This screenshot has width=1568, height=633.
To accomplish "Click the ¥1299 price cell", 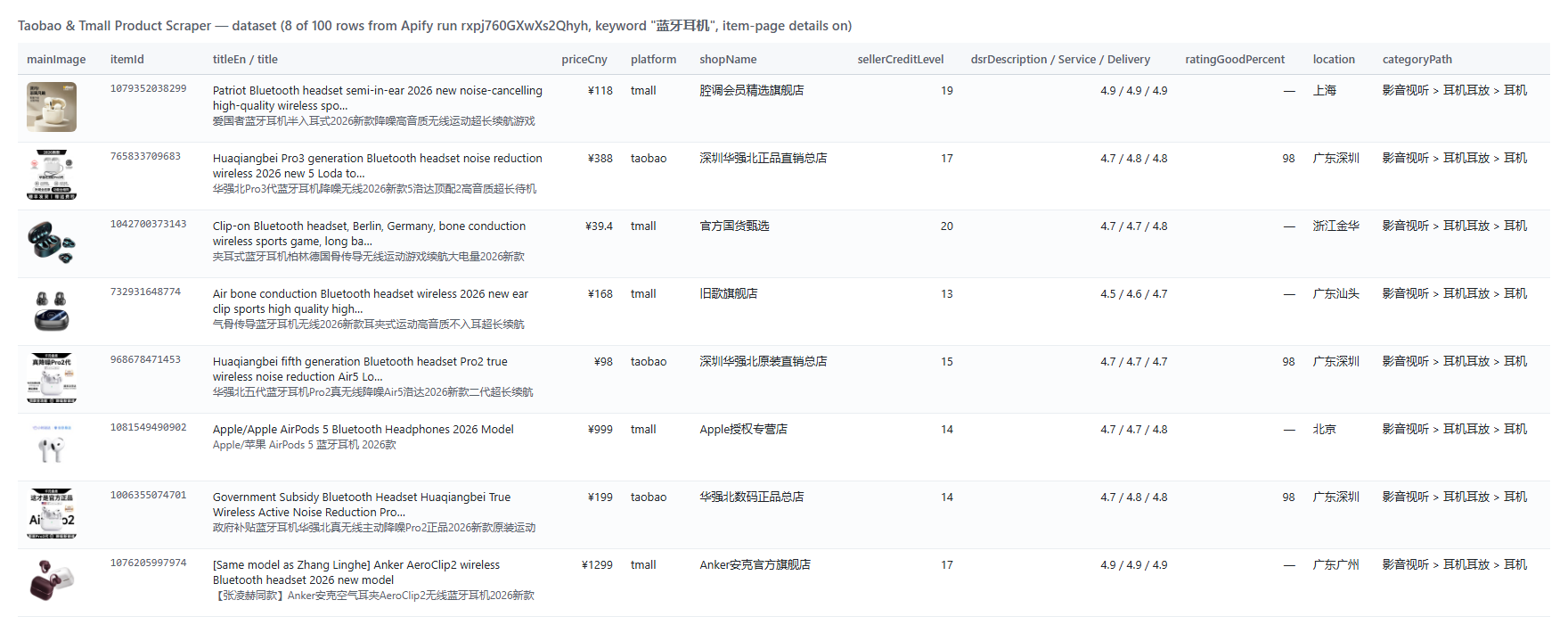I will coord(597,565).
